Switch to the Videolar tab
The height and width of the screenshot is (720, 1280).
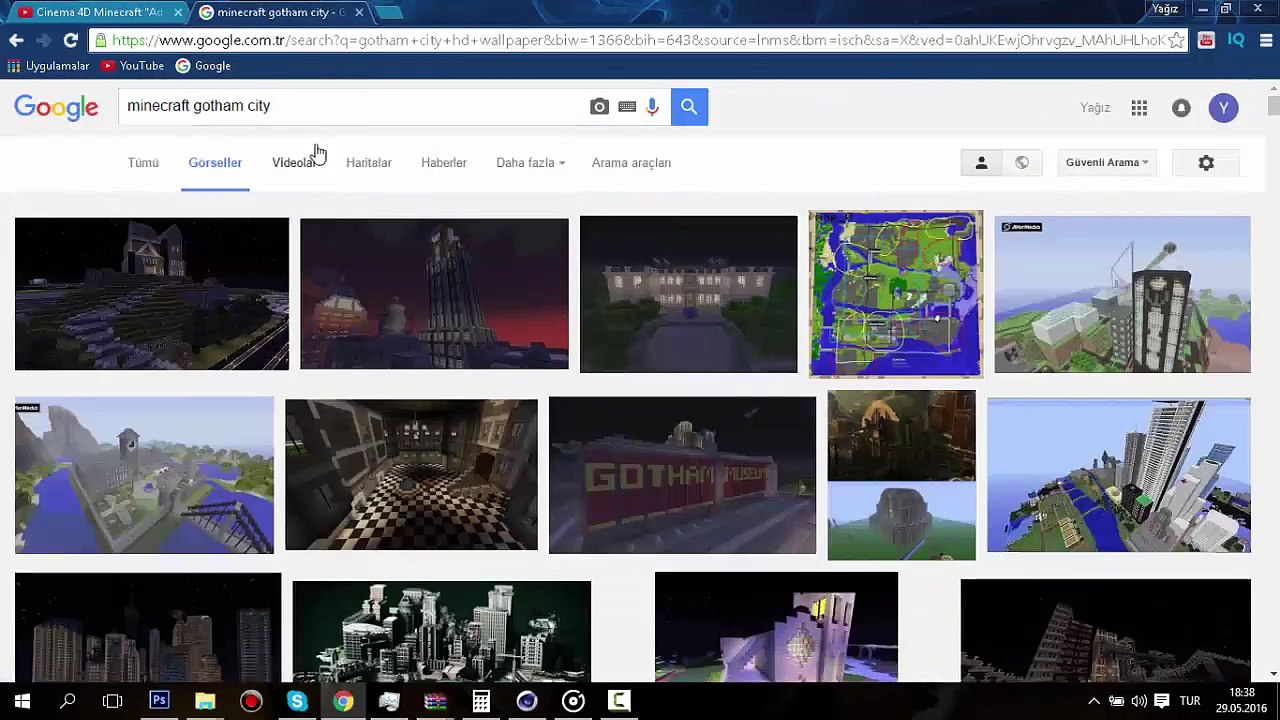(x=294, y=163)
